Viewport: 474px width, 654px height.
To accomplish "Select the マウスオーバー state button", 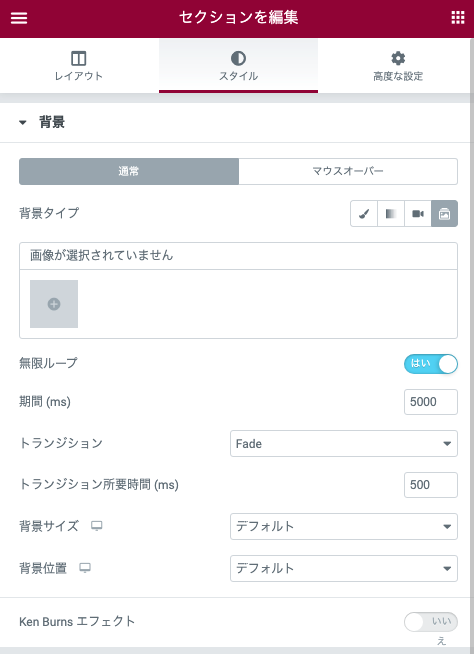I will [x=348, y=171].
